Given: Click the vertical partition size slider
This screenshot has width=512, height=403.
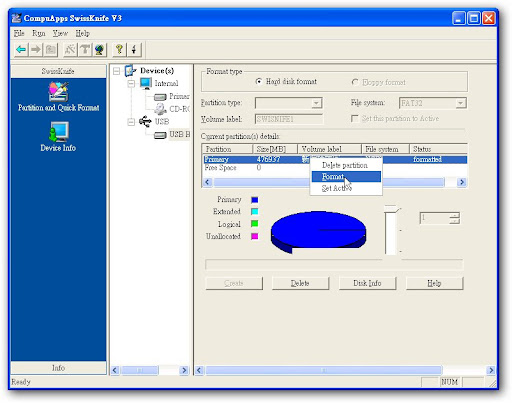Looking at the screenshot, I should coord(390,230).
